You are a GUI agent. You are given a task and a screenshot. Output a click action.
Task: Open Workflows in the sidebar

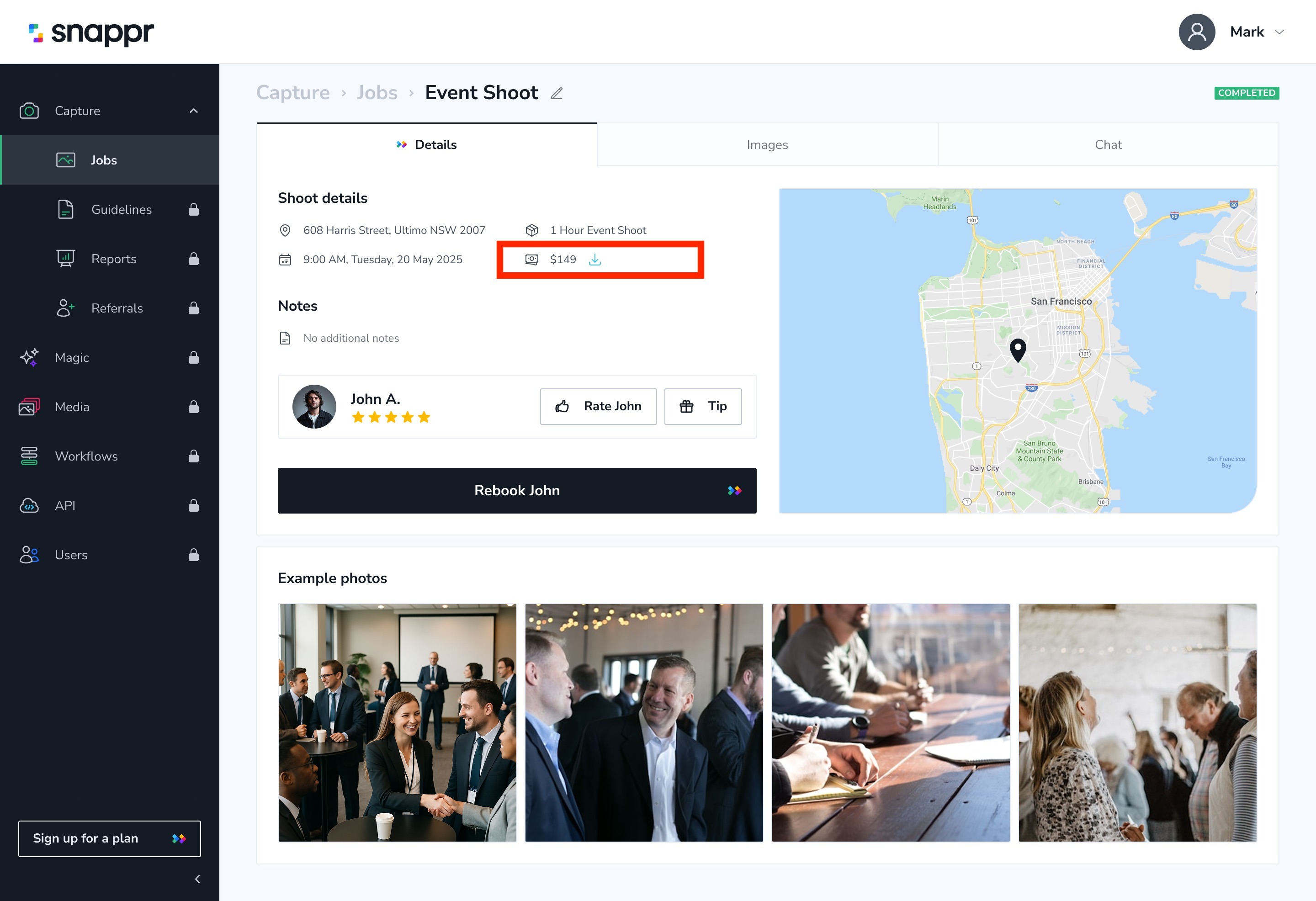pos(86,456)
